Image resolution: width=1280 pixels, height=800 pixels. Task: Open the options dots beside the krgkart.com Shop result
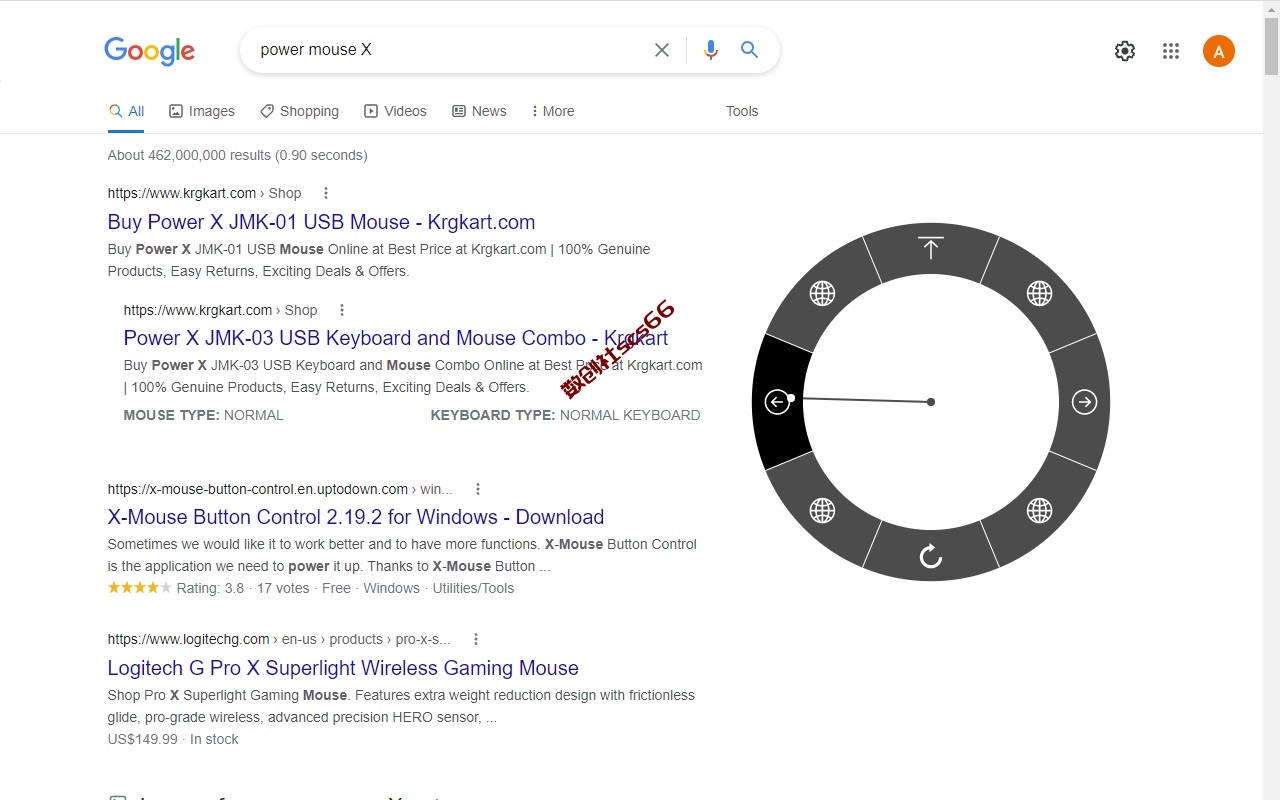(x=326, y=193)
